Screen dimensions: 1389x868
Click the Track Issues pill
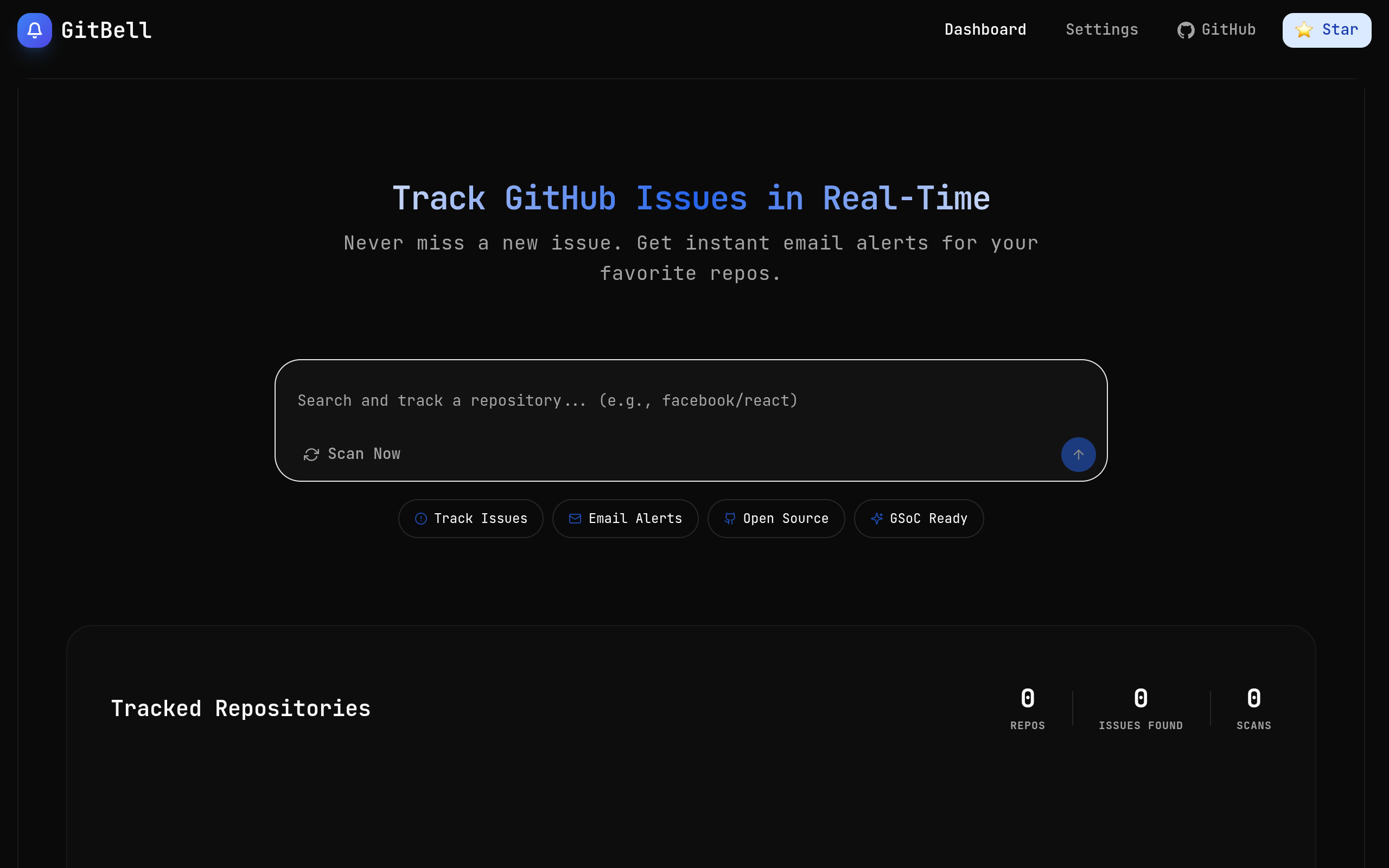[470, 519]
